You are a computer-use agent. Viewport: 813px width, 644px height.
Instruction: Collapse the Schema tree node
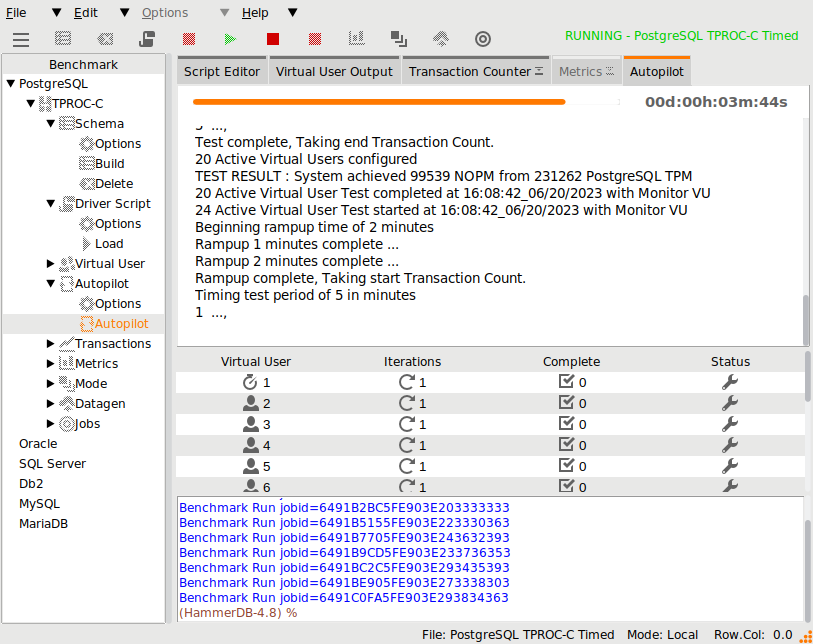click(50, 123)
